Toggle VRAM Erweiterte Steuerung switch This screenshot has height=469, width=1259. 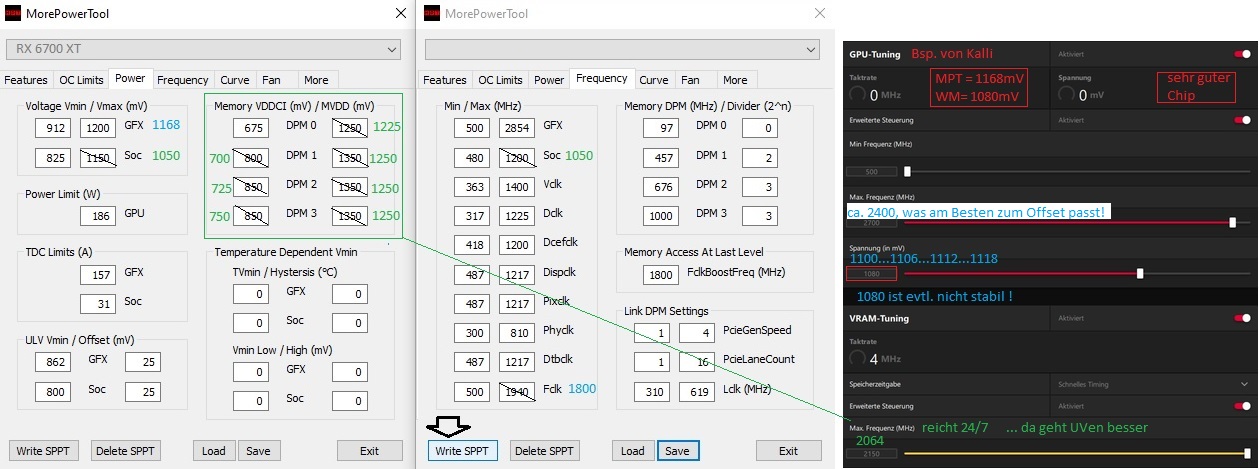pyautogui.click(x=1242, y=406)
